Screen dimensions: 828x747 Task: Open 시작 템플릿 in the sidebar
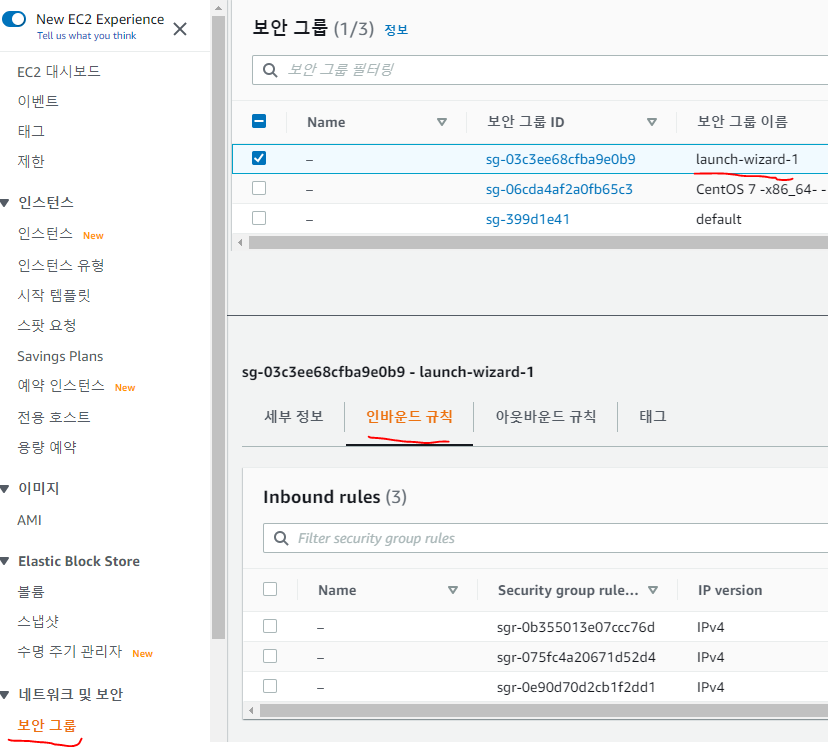click(54, 295)
